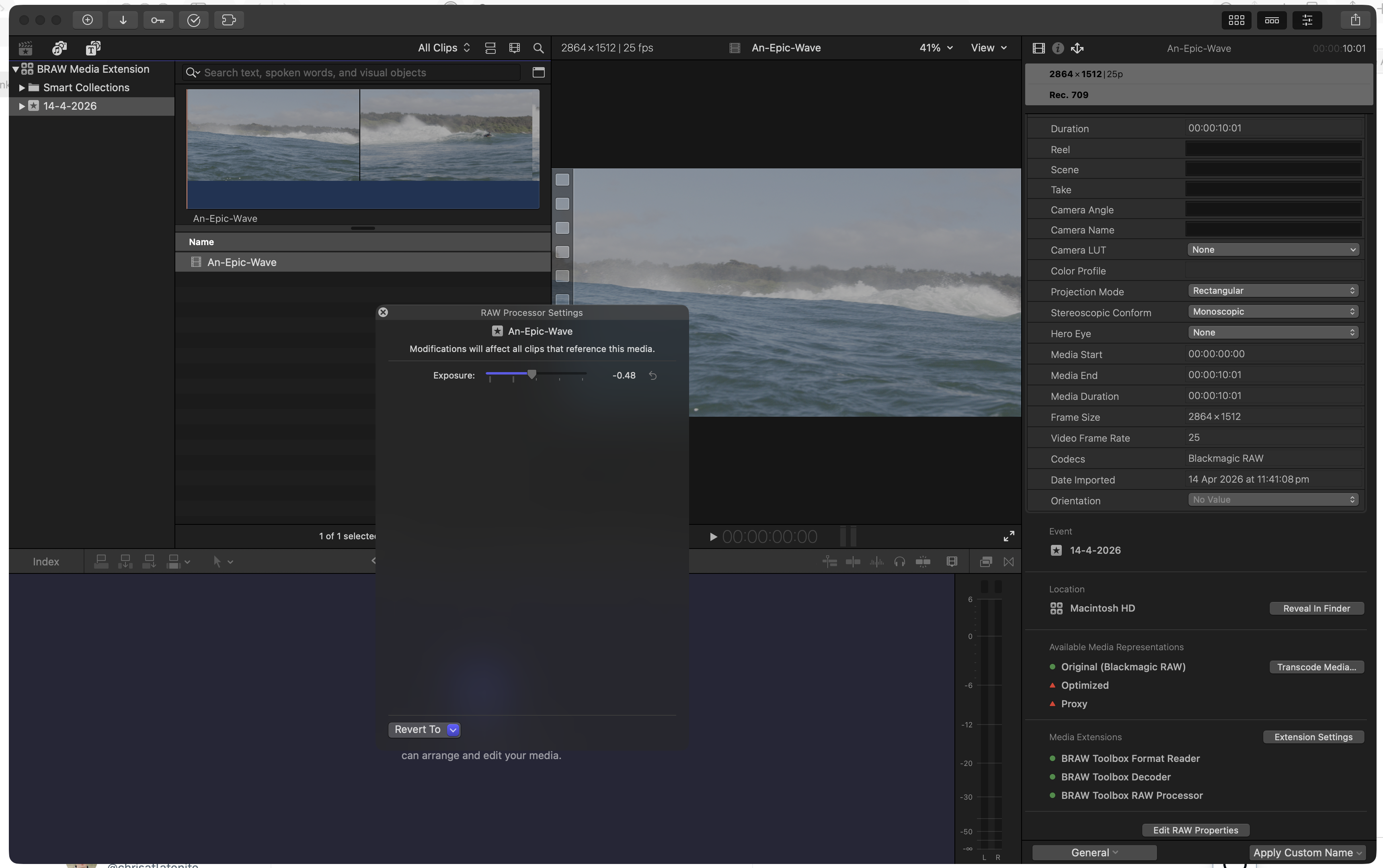Image resolution: width=1383 pixels, height=868 pixels.
Task: Toggle filmstrip or list view icon
Action: click(x=490, y=48)
